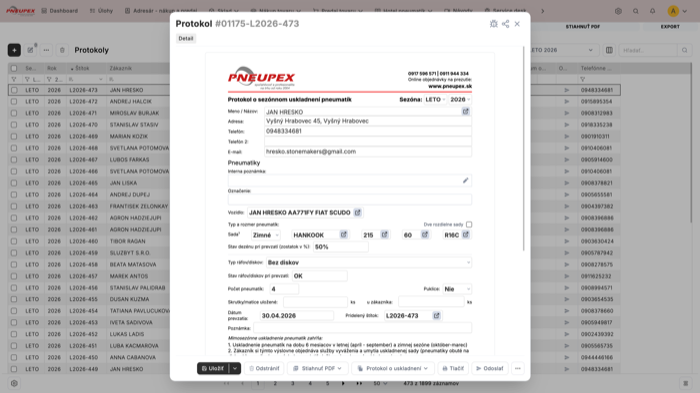The width and height of the screenshot is (700, 393).
Task: Tick the Dve rozdielne sady checkbox
Action: pyautogui.click(x=469, y=224)
